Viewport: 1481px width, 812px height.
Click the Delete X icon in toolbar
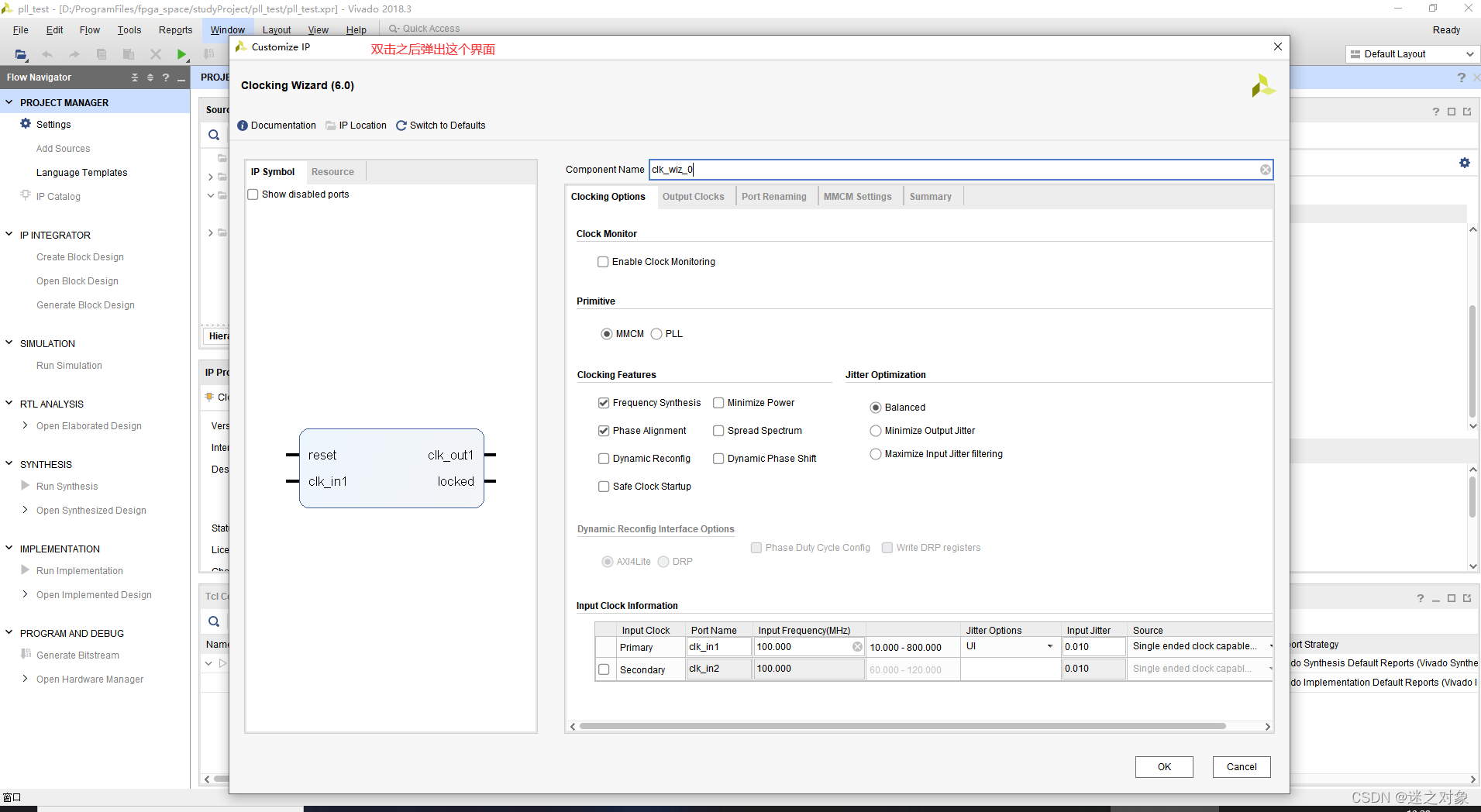156,54
